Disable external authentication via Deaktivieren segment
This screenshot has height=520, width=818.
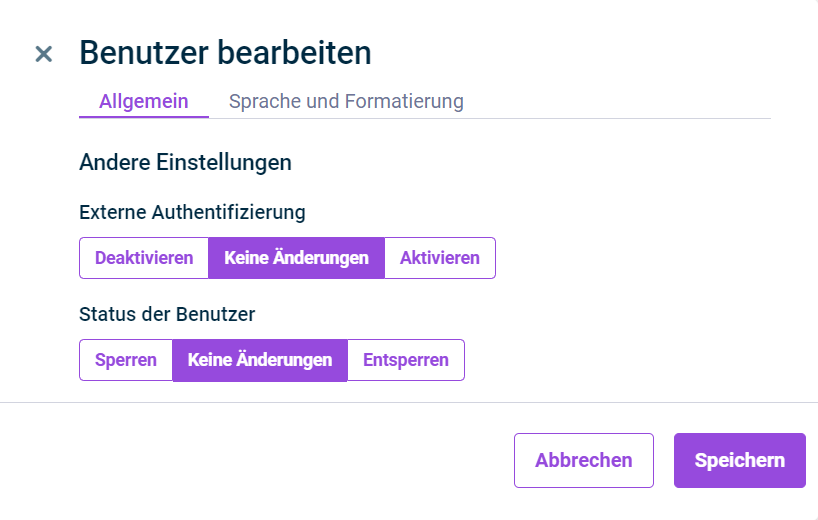coord(144,258)
